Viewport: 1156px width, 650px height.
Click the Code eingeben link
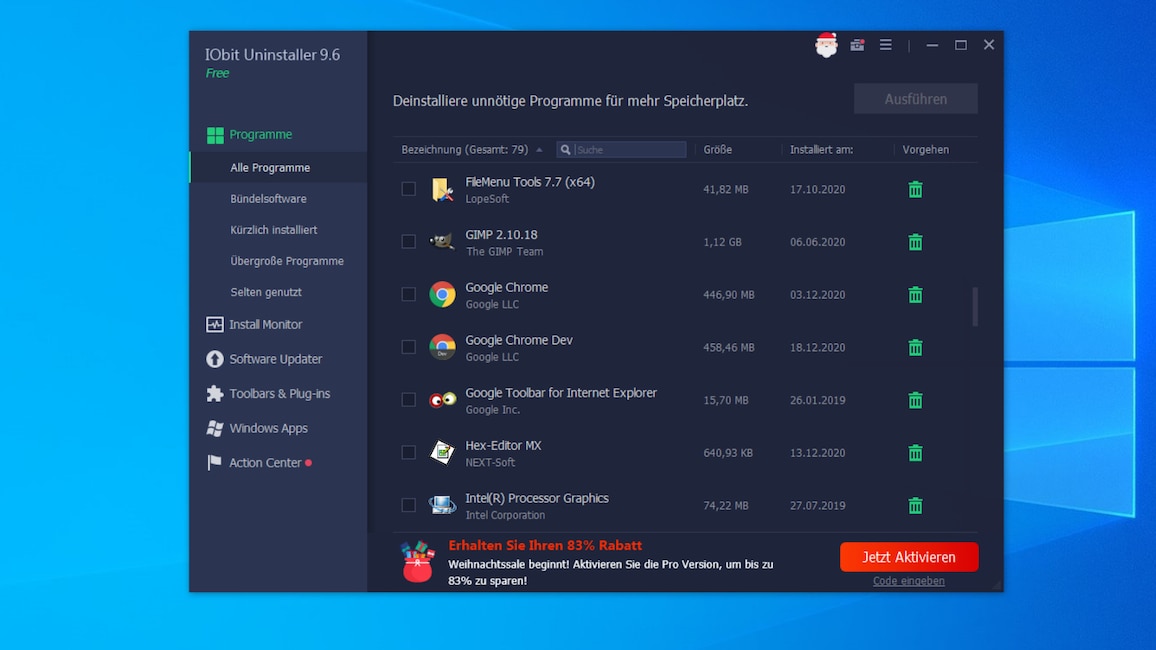click(x=908, y=581)
